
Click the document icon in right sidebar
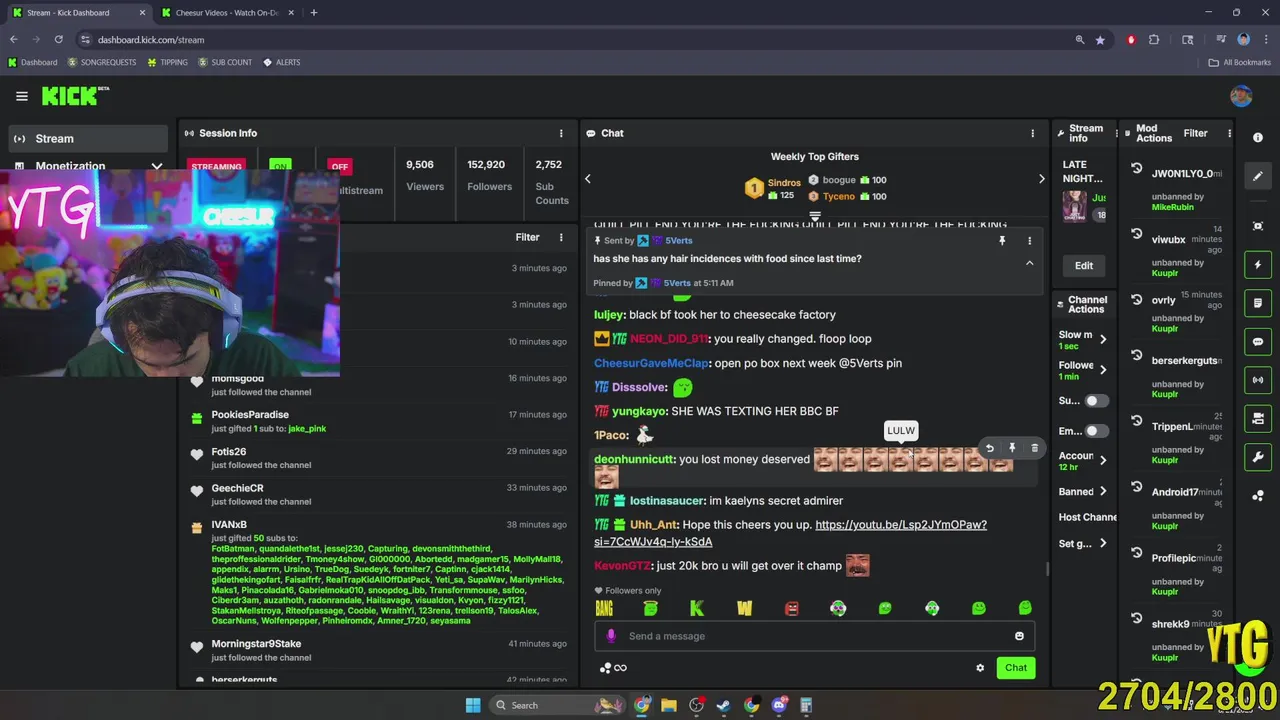pos(1258,303)
